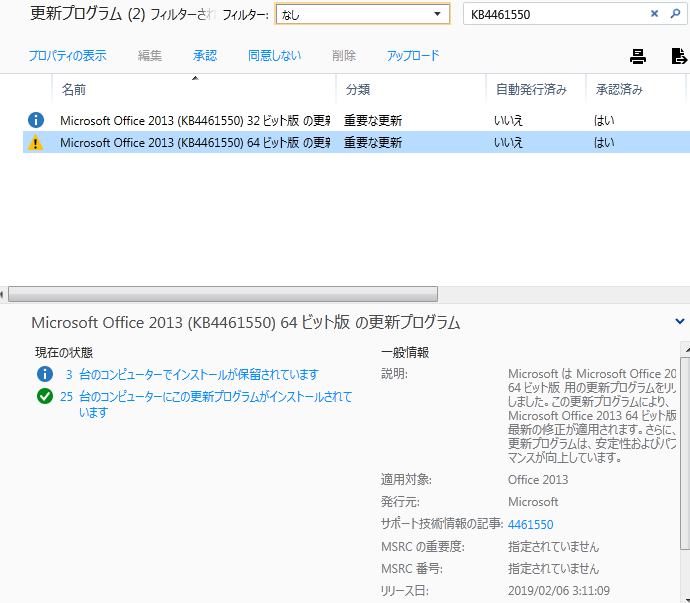Select the Office 2013 64 ビット版 update row

[356, 143]
